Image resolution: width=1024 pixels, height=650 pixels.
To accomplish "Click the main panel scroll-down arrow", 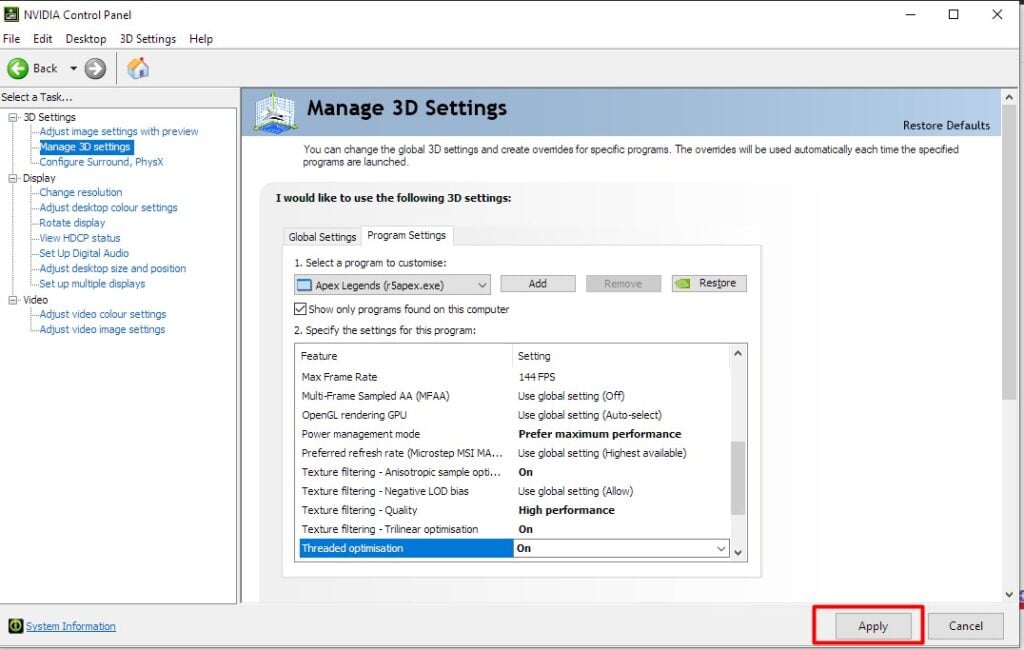I will 1010,594.
